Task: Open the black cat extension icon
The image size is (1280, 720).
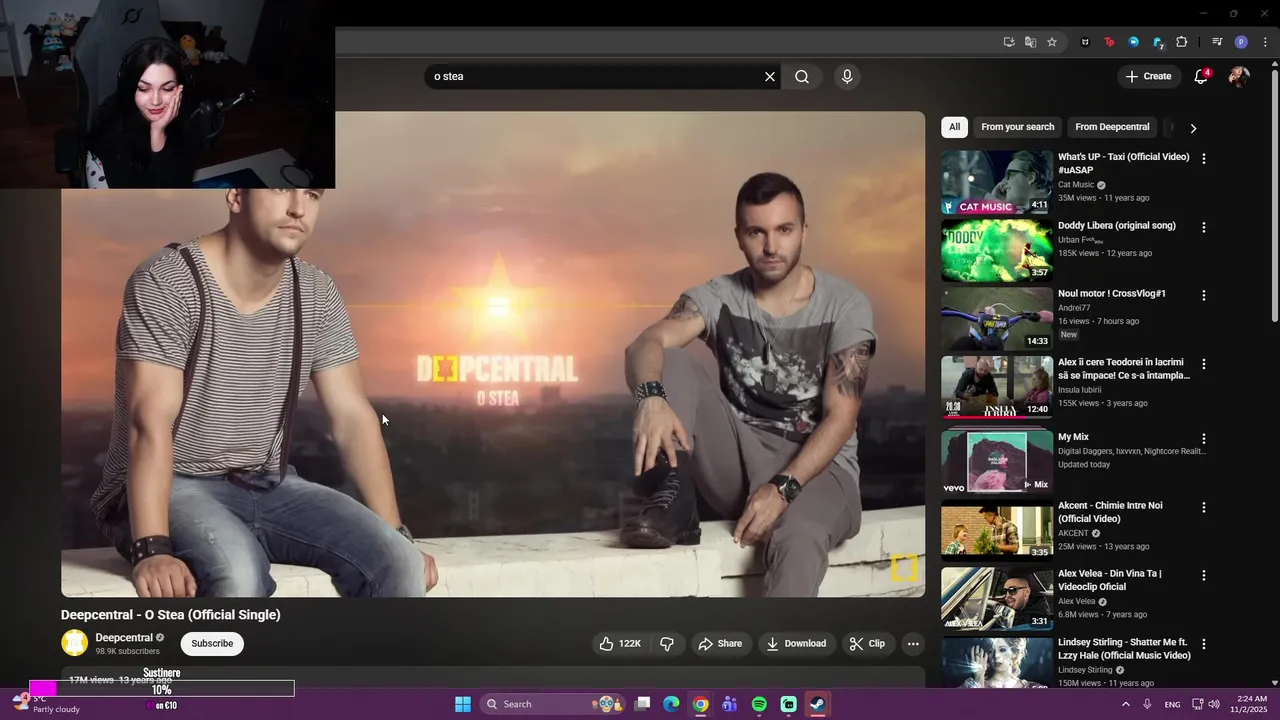Action: pos(1085,42)
